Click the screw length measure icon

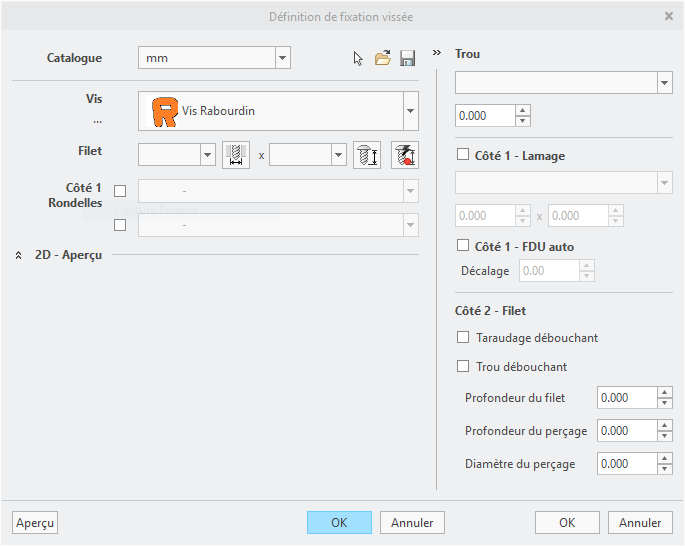coord(367,155)
